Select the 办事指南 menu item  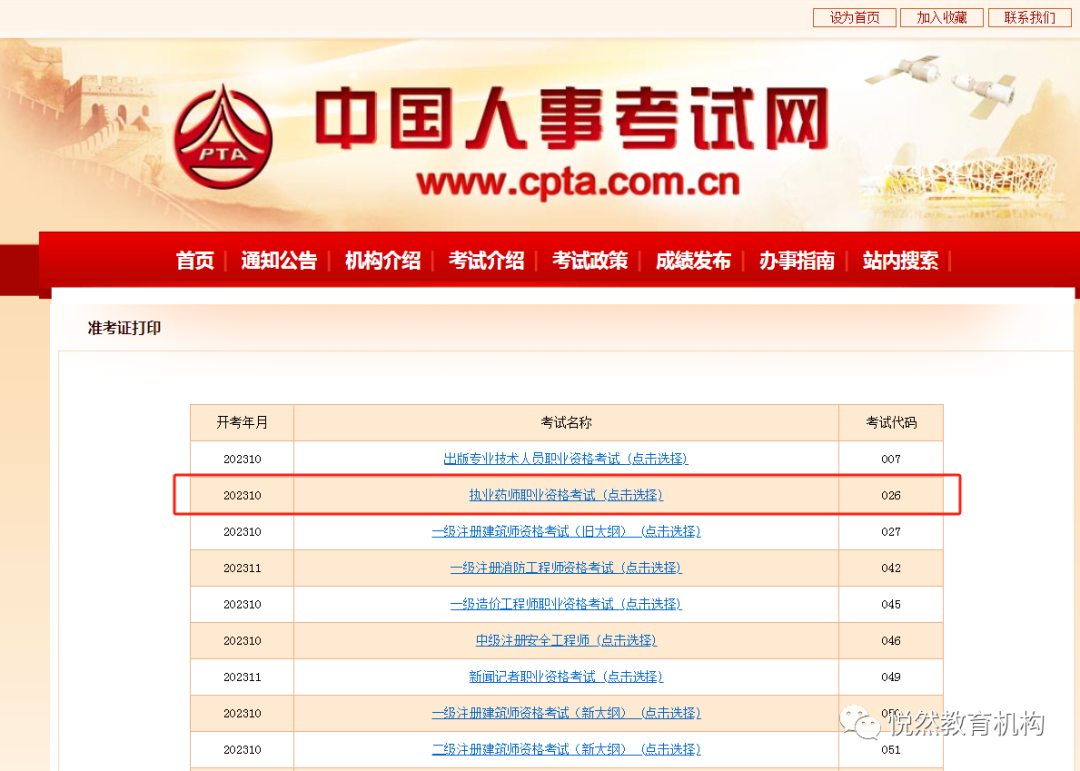(797, 261)
